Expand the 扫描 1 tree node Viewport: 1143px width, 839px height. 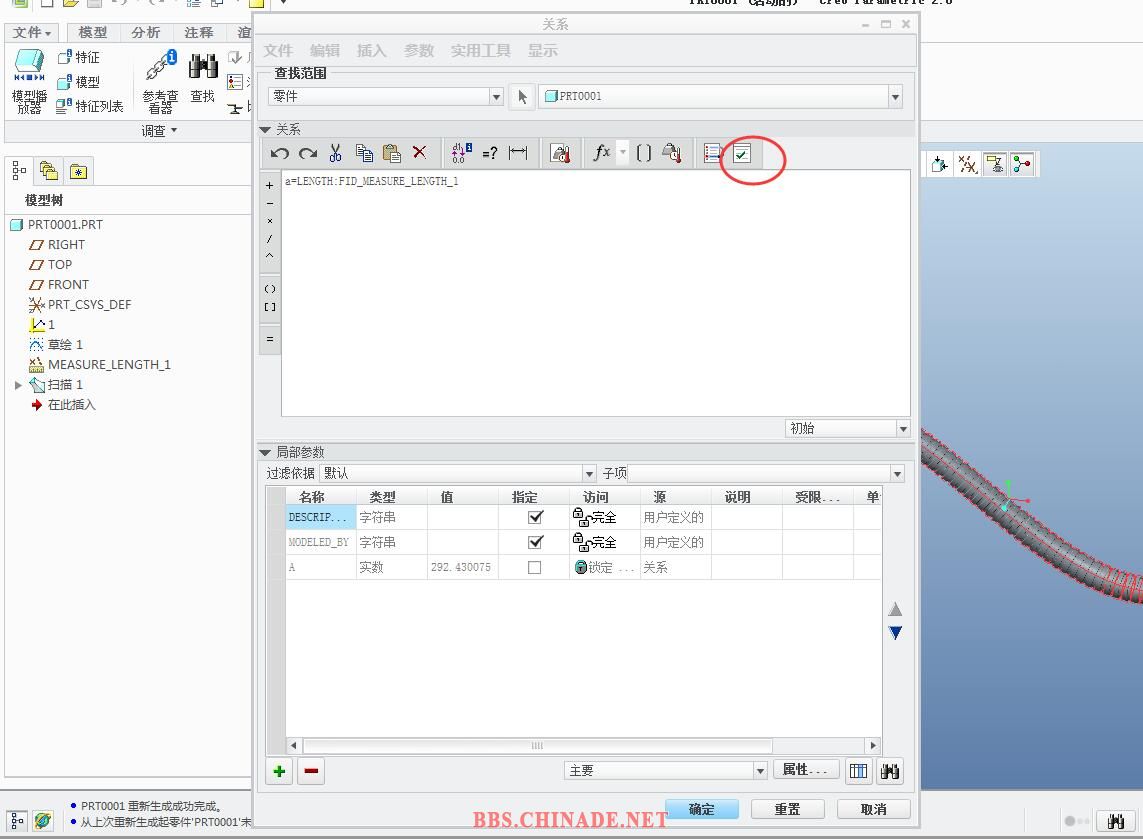click(x=18, y=385)
